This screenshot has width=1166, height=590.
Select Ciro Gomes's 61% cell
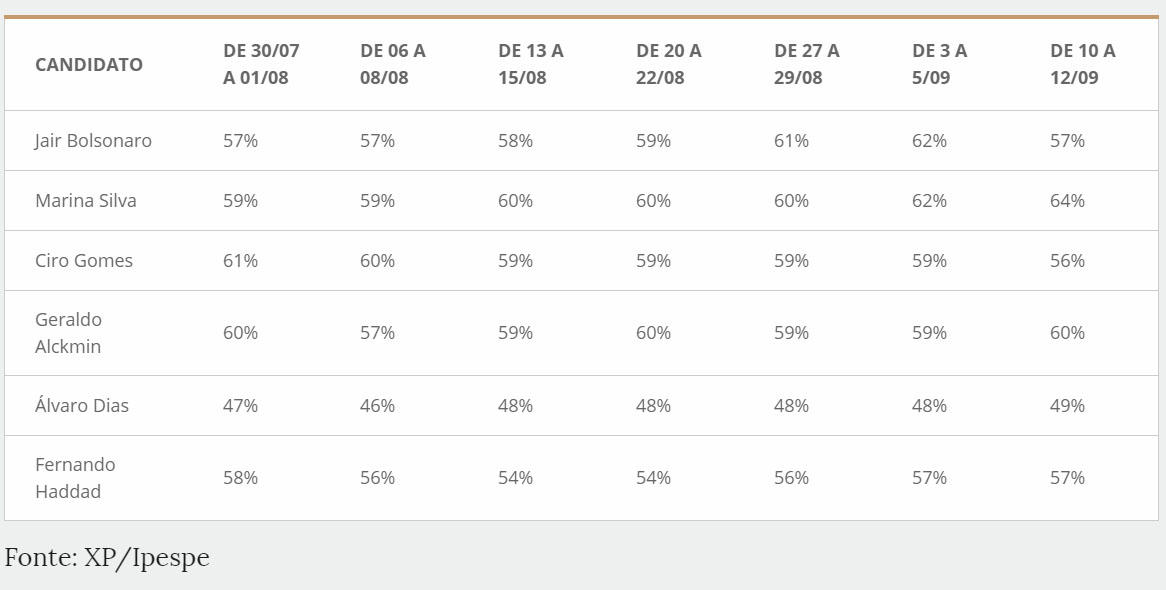click(240, 261)
